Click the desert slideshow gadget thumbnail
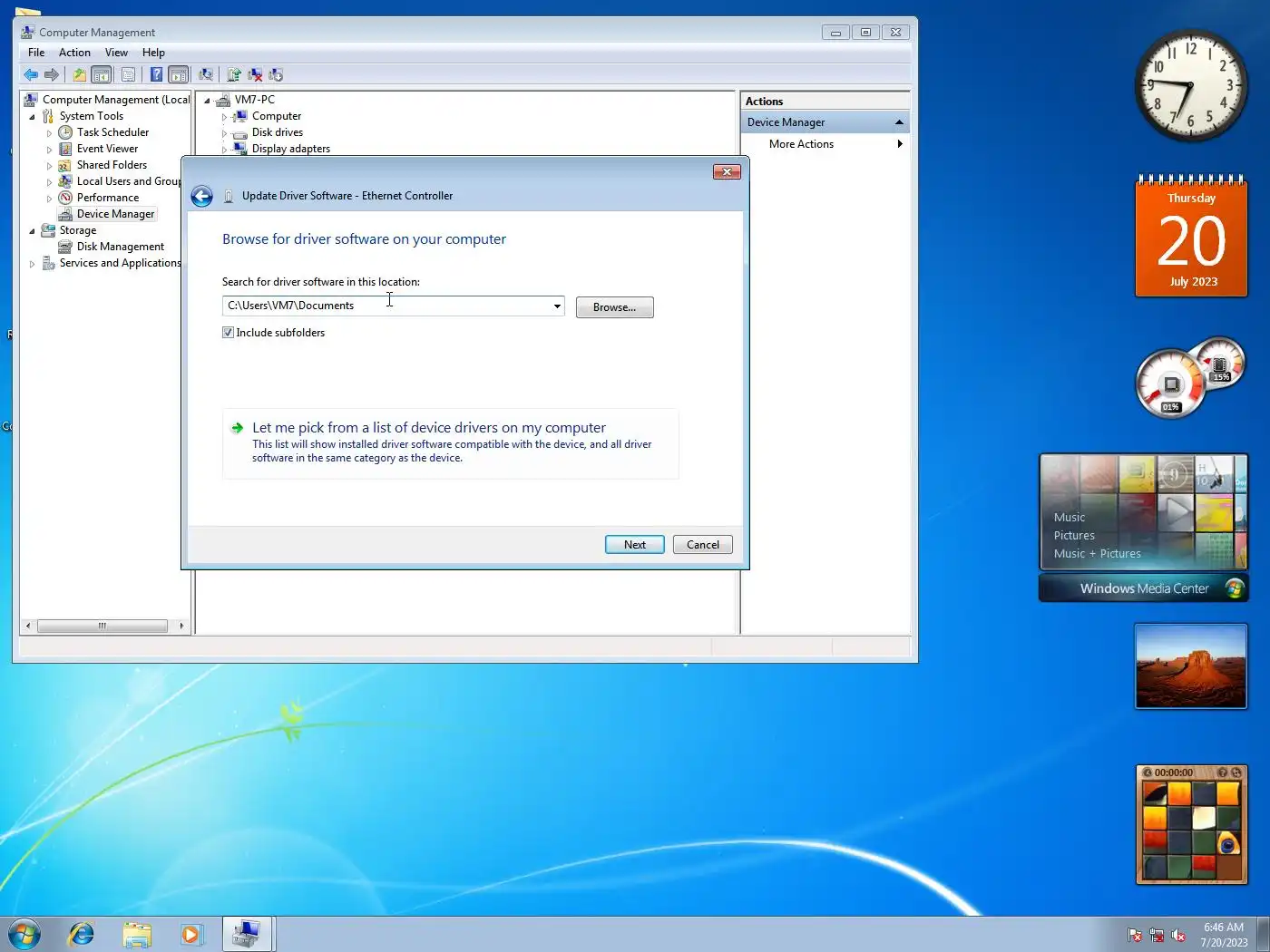 [1191, 666]
